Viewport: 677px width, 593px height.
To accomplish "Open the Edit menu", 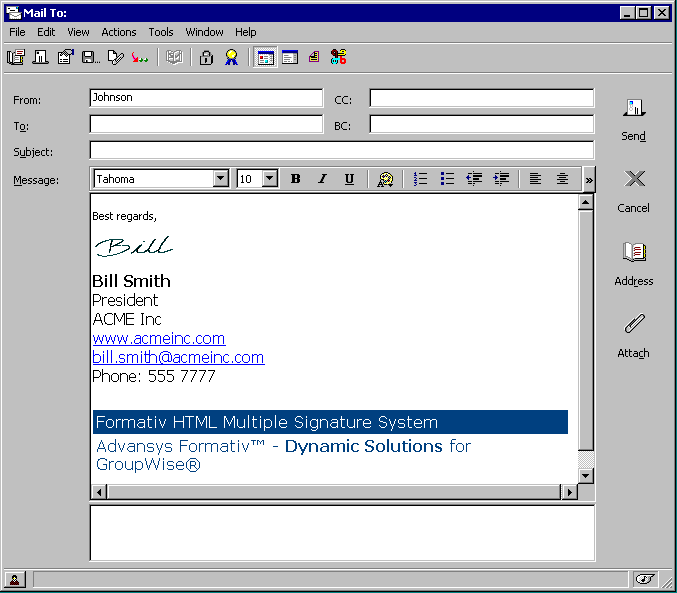I will [x=46, y=32].
